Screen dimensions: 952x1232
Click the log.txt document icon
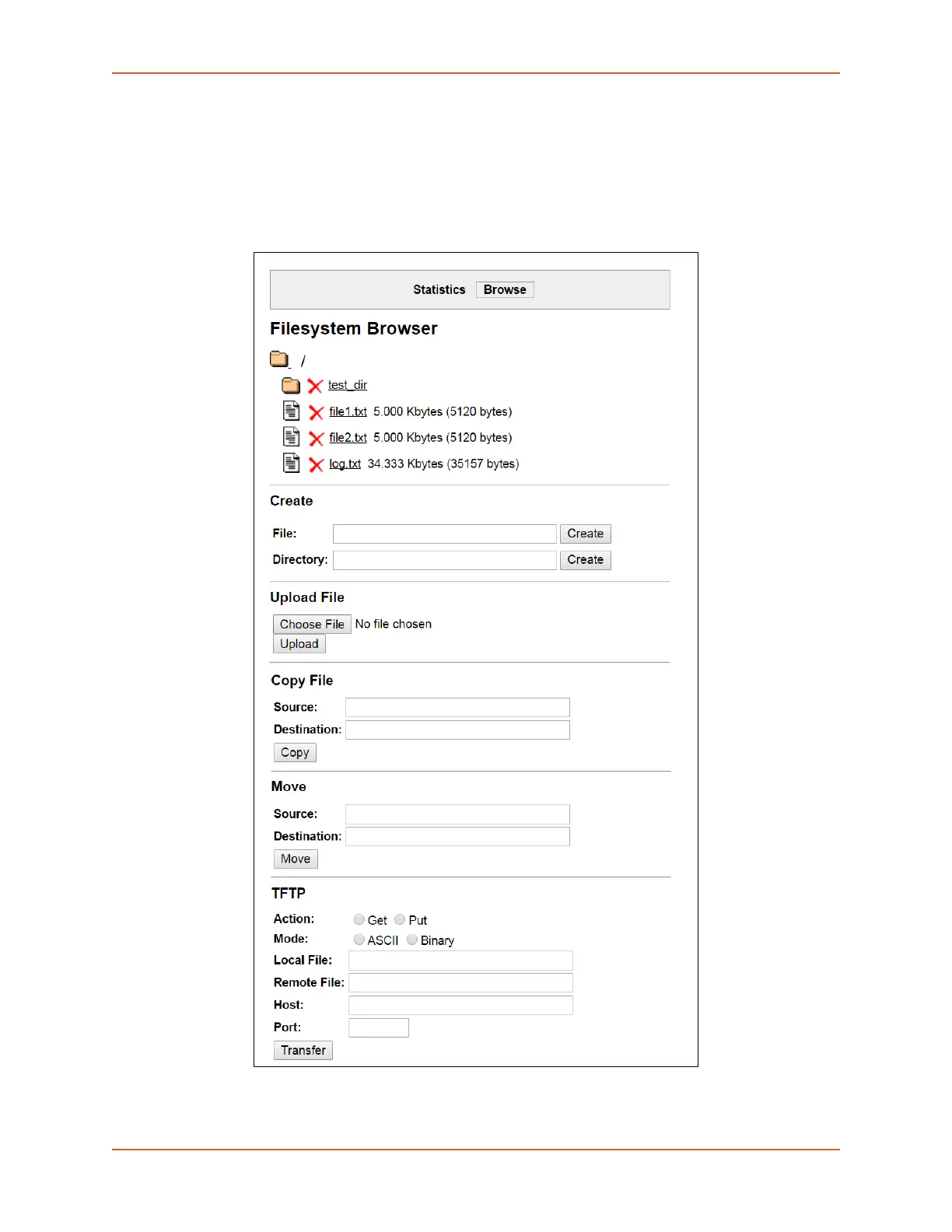[x=292, y=463]
